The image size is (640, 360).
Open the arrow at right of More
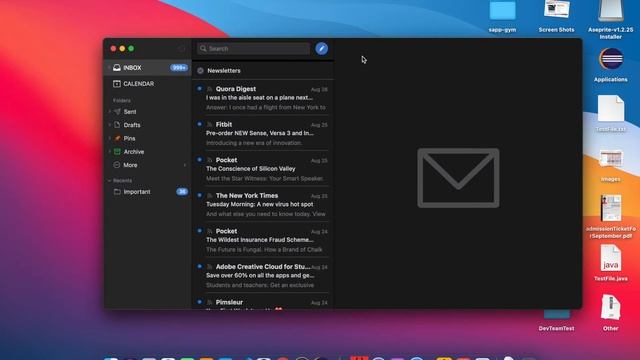point(185,165)
